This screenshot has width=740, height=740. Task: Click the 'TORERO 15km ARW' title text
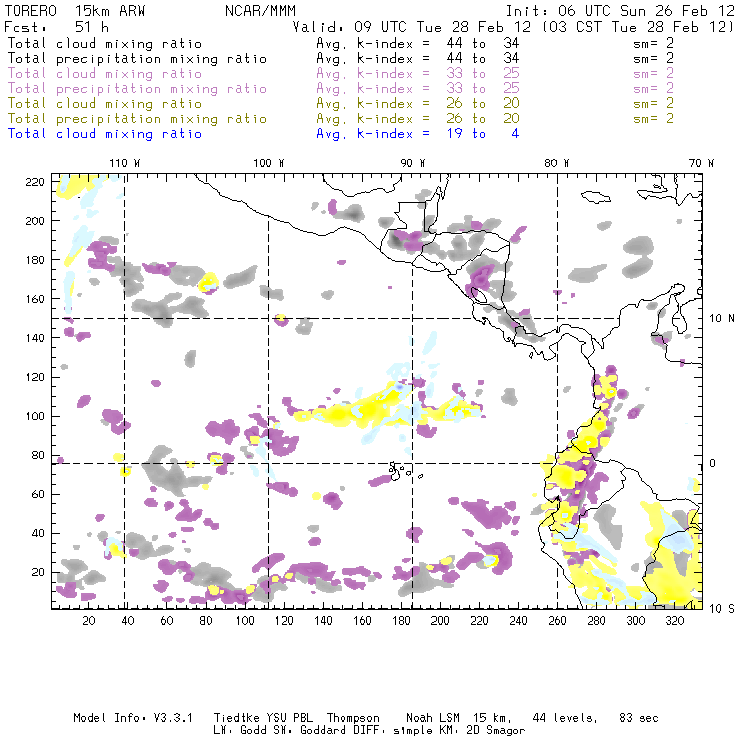(75, 11)
